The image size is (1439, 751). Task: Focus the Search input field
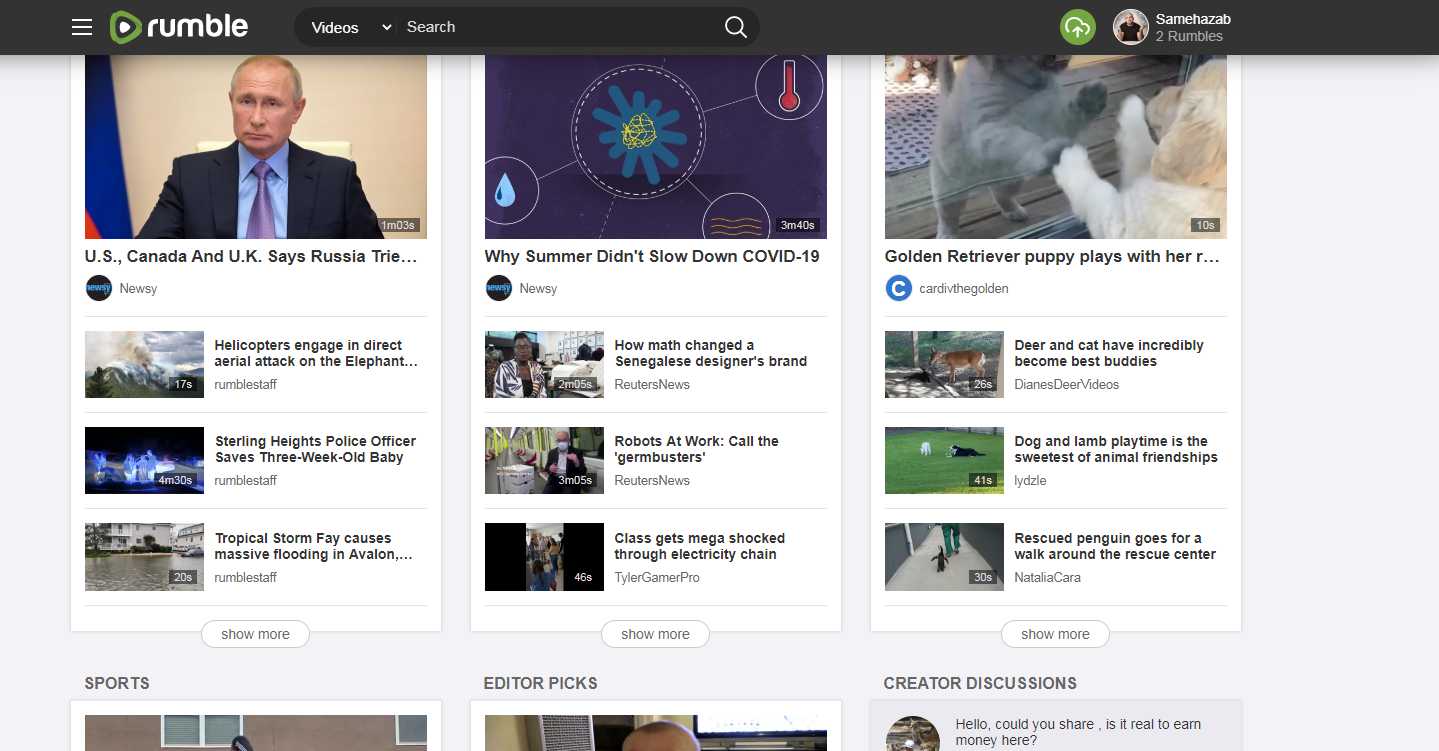pos(560,27)
